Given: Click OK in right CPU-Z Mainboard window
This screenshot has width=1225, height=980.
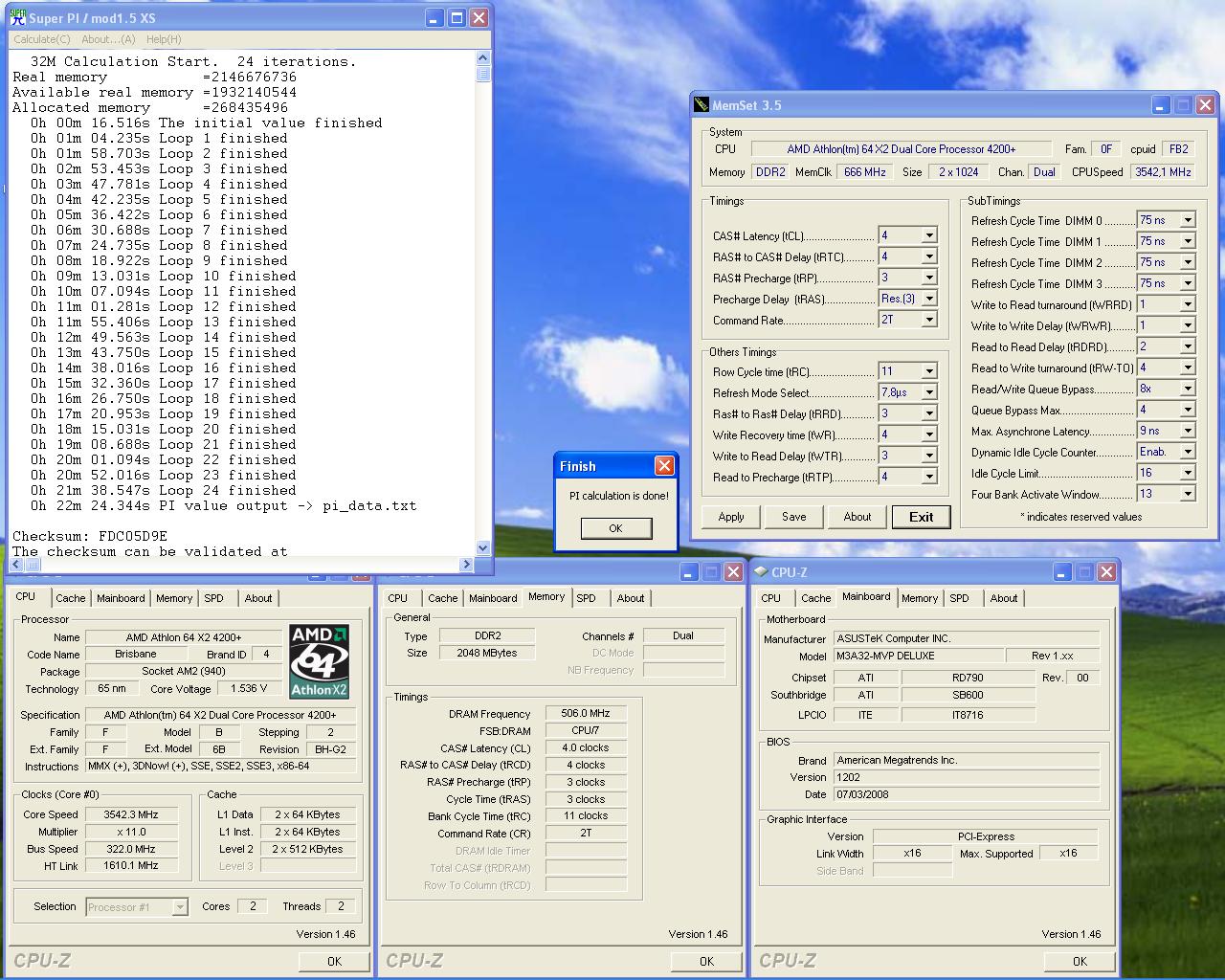Looking at the screenshot, I should point(1080,961).
